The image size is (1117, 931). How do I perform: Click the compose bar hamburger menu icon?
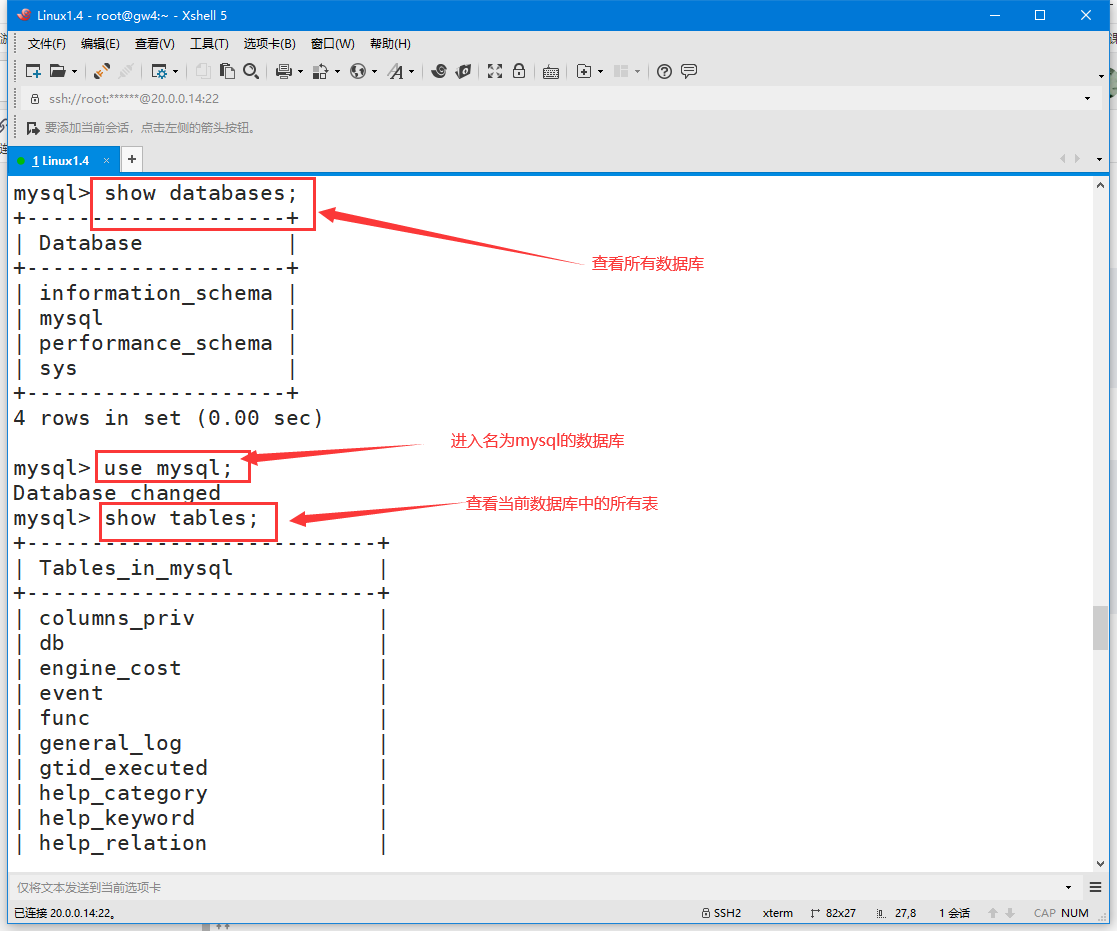(1096, 887)
